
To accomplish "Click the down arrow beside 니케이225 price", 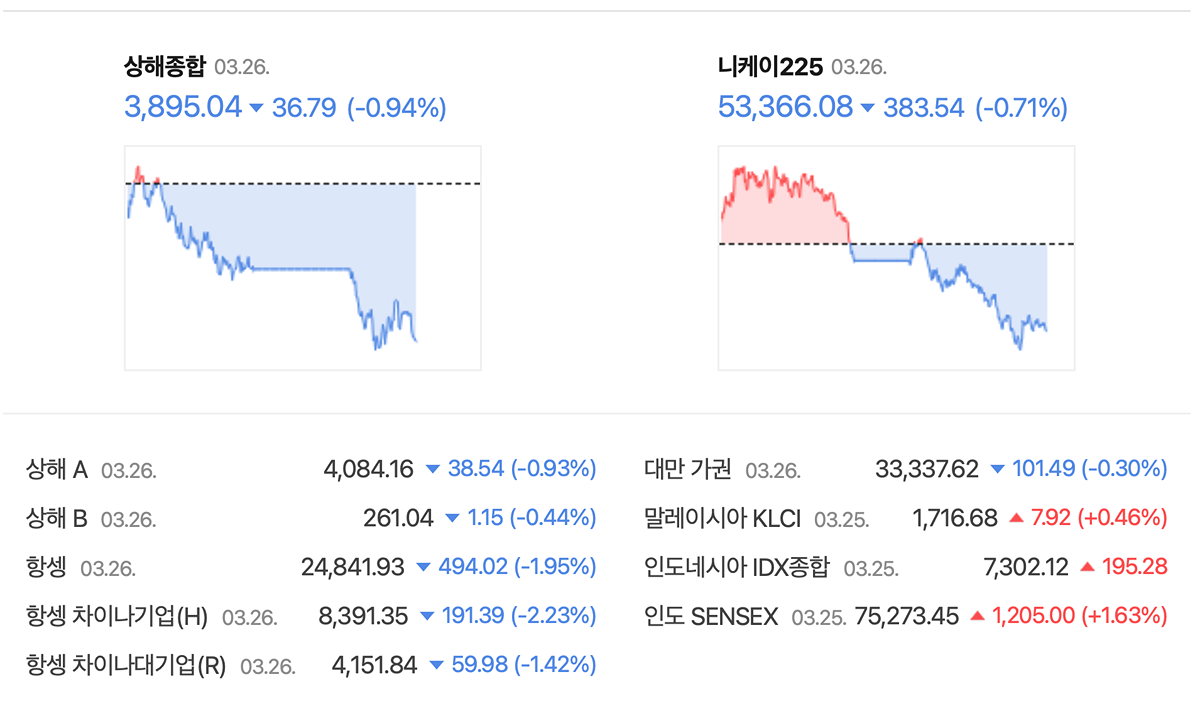I will pos(867,108).
